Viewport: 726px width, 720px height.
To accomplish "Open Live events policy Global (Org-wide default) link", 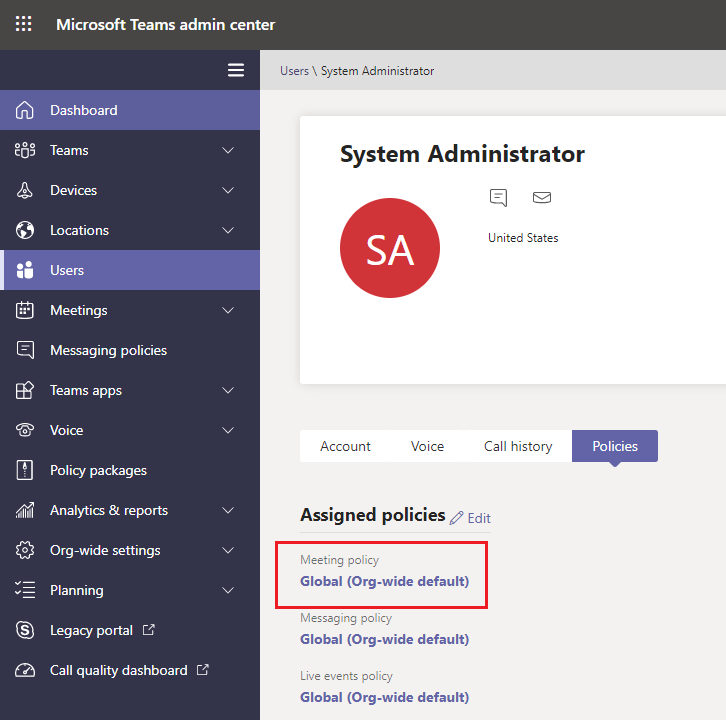I will [384, 697].
